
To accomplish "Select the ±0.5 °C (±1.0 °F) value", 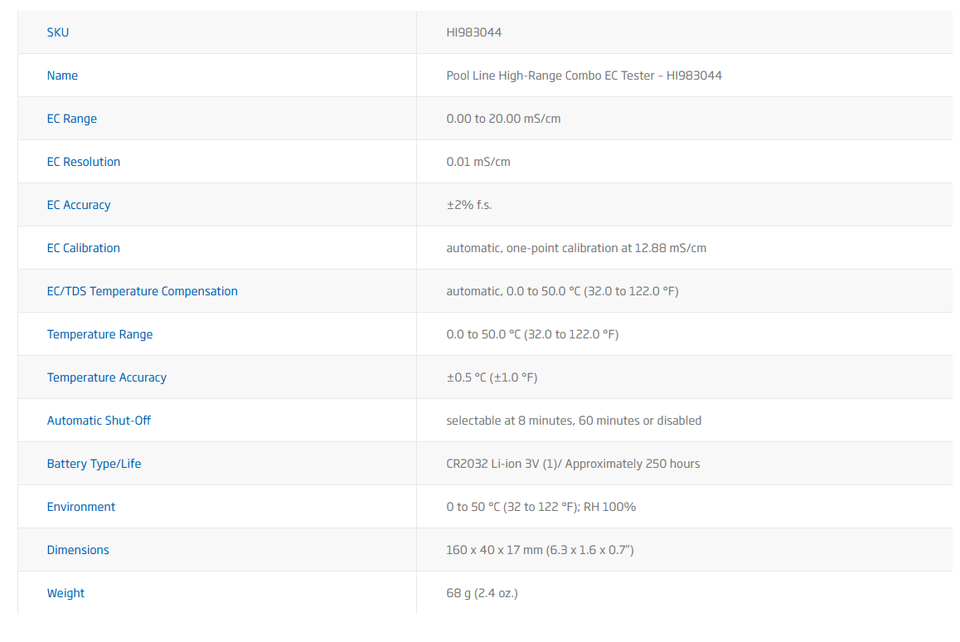I will pyautogui.click(x=492, y=378).
